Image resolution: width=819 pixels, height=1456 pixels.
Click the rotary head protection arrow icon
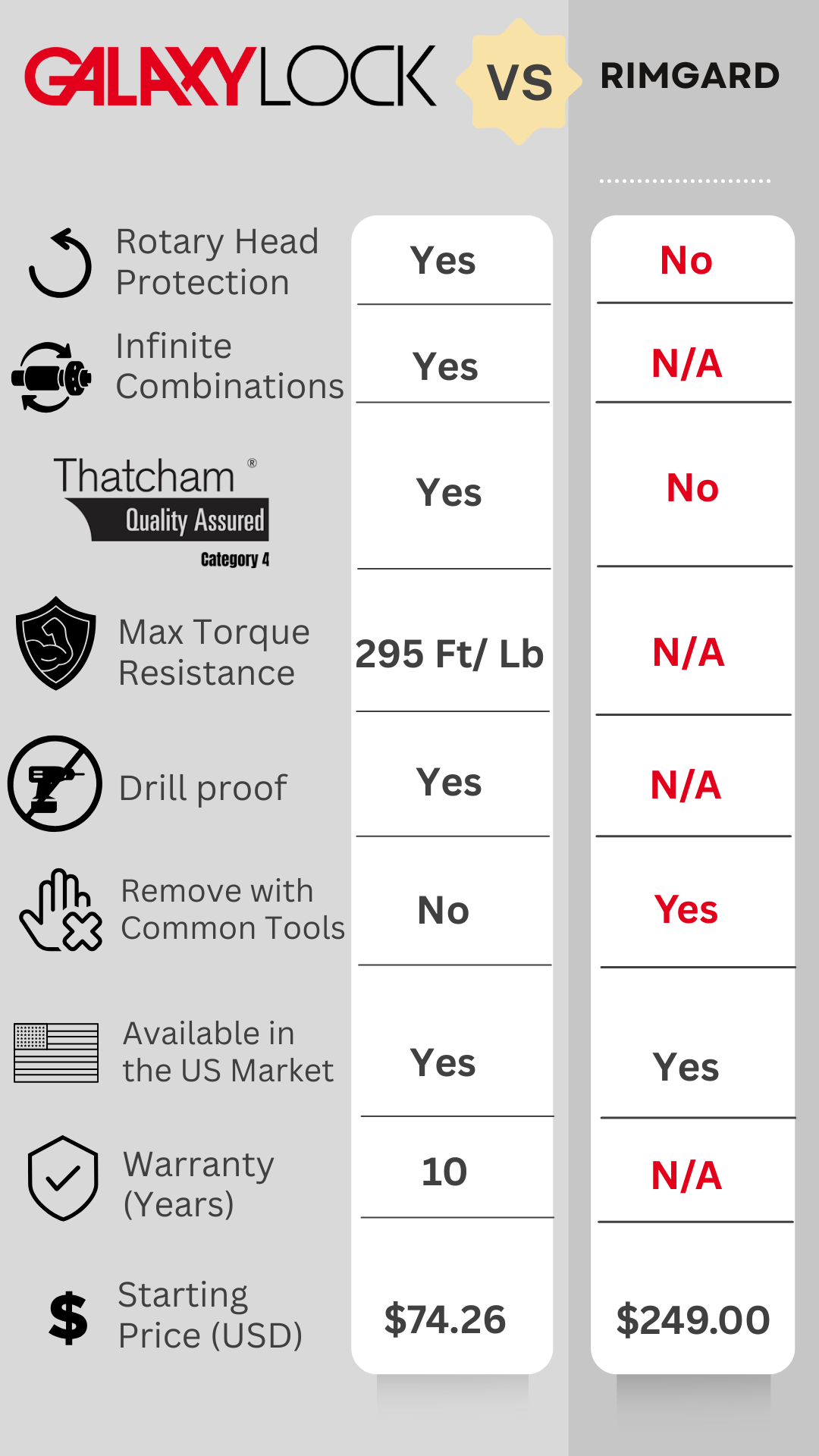point(60,263)
